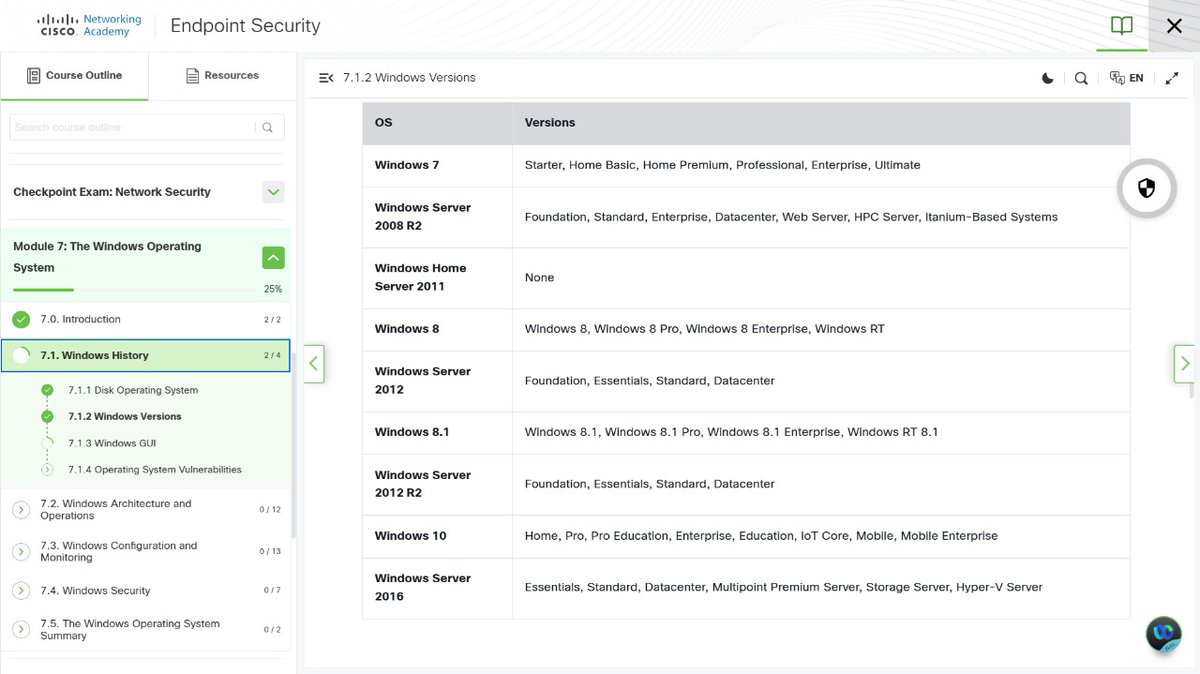Toggle dark mode moon icon
This screenshot has height=674, width=1200.
coord(1048,78)
